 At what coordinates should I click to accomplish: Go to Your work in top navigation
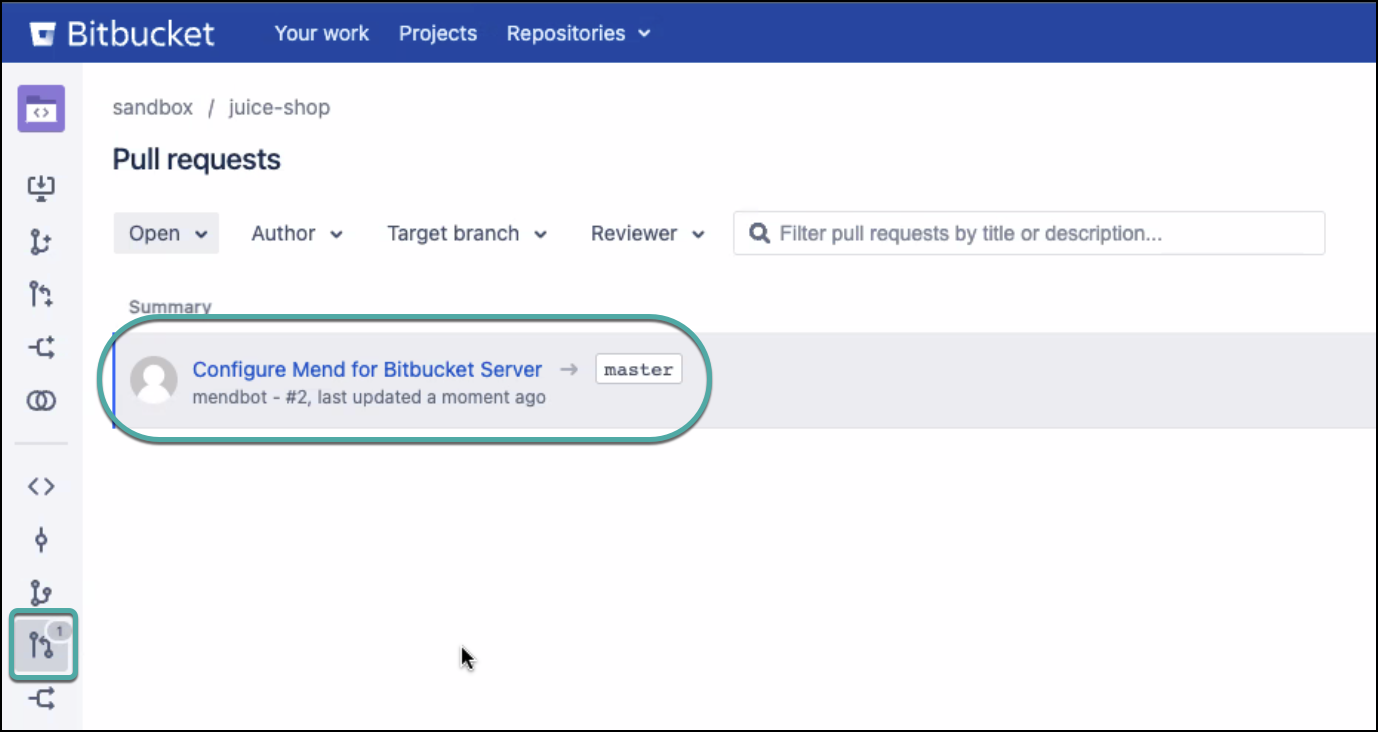[321, 33]
